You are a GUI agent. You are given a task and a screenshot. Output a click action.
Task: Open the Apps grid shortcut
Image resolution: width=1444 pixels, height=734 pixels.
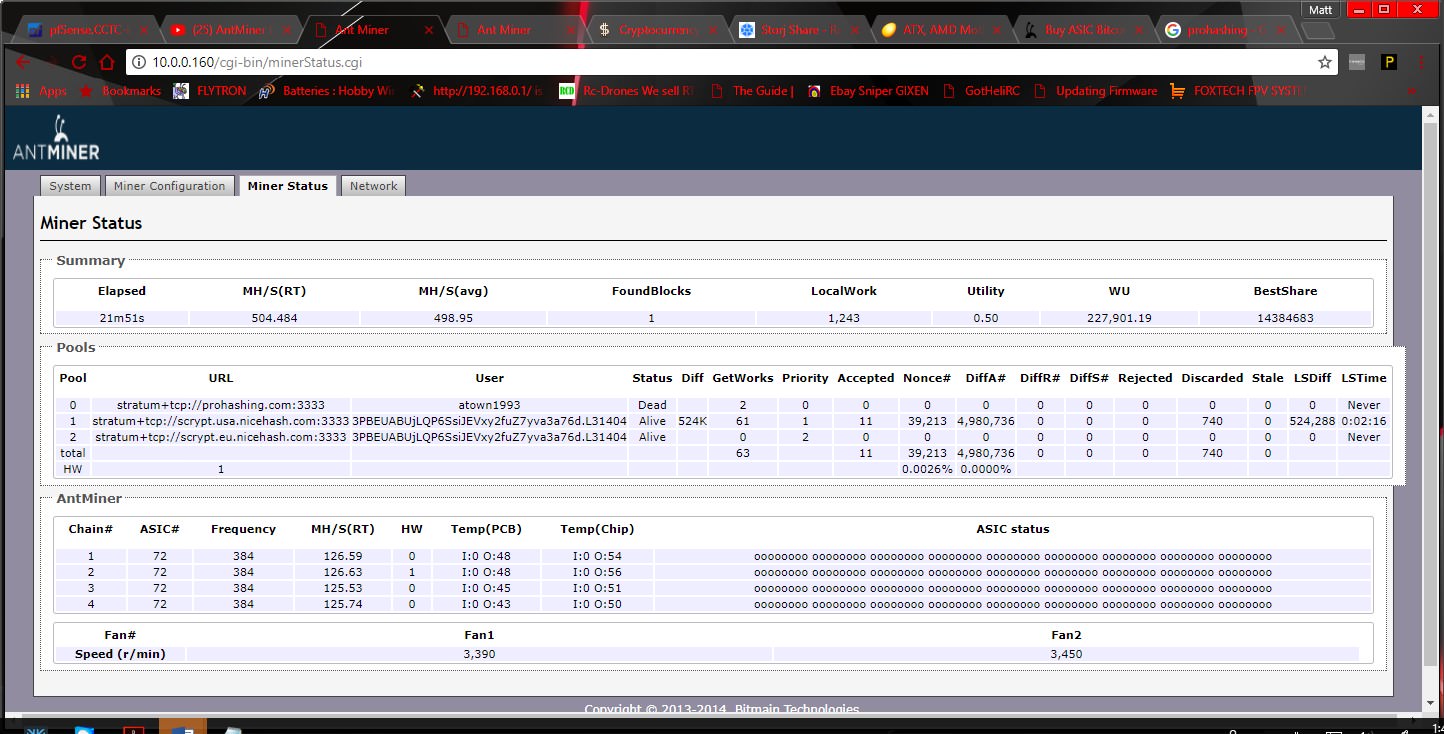(x=41, y=91)
